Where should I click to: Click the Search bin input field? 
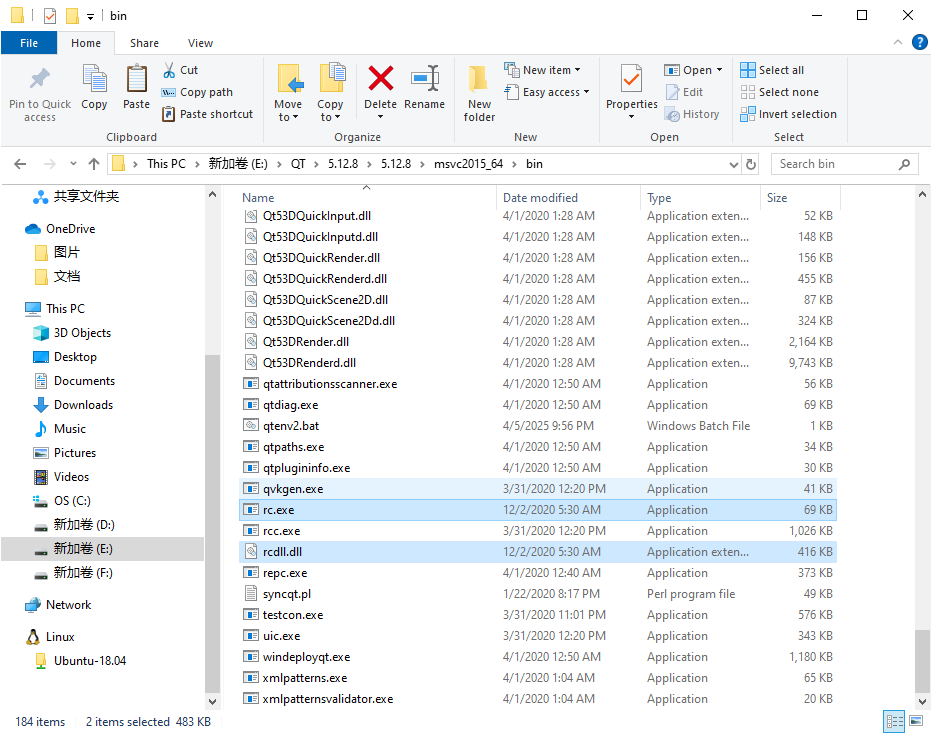pos(835,164)
